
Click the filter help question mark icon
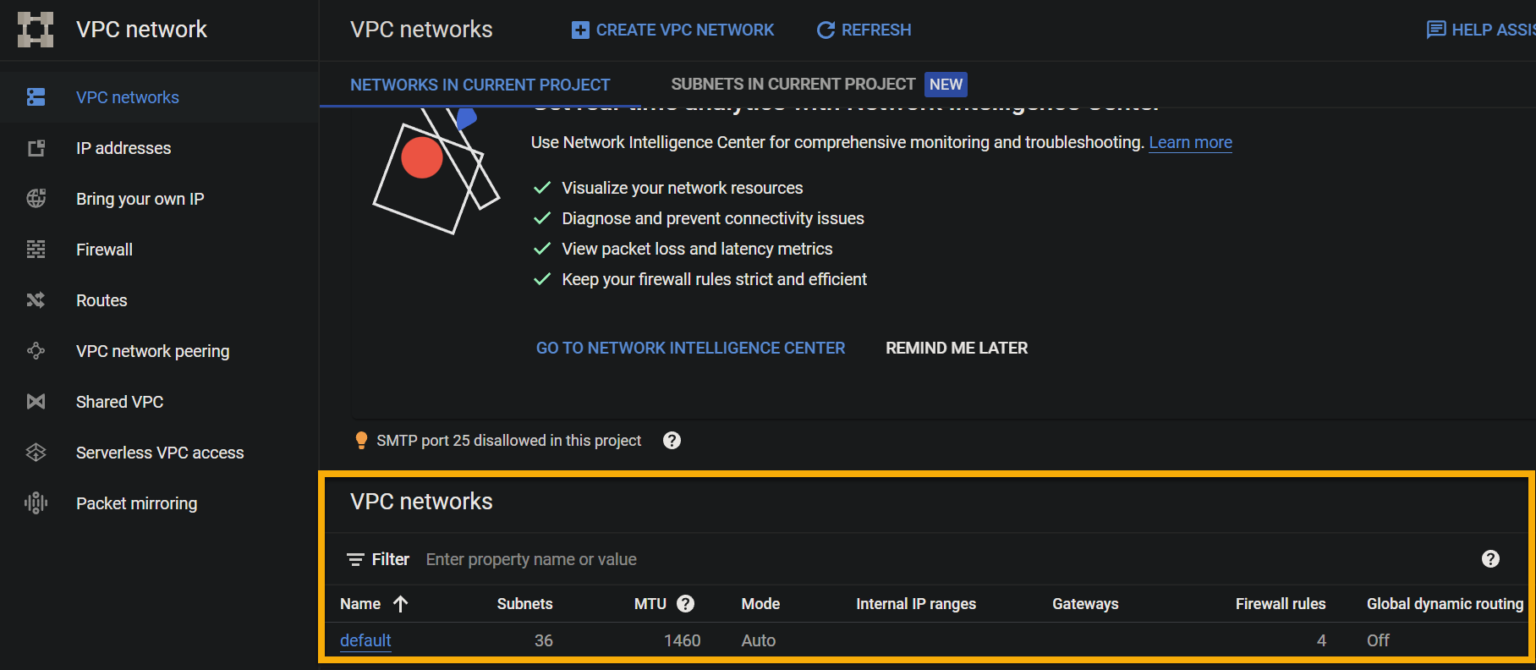click(1491, 559)
